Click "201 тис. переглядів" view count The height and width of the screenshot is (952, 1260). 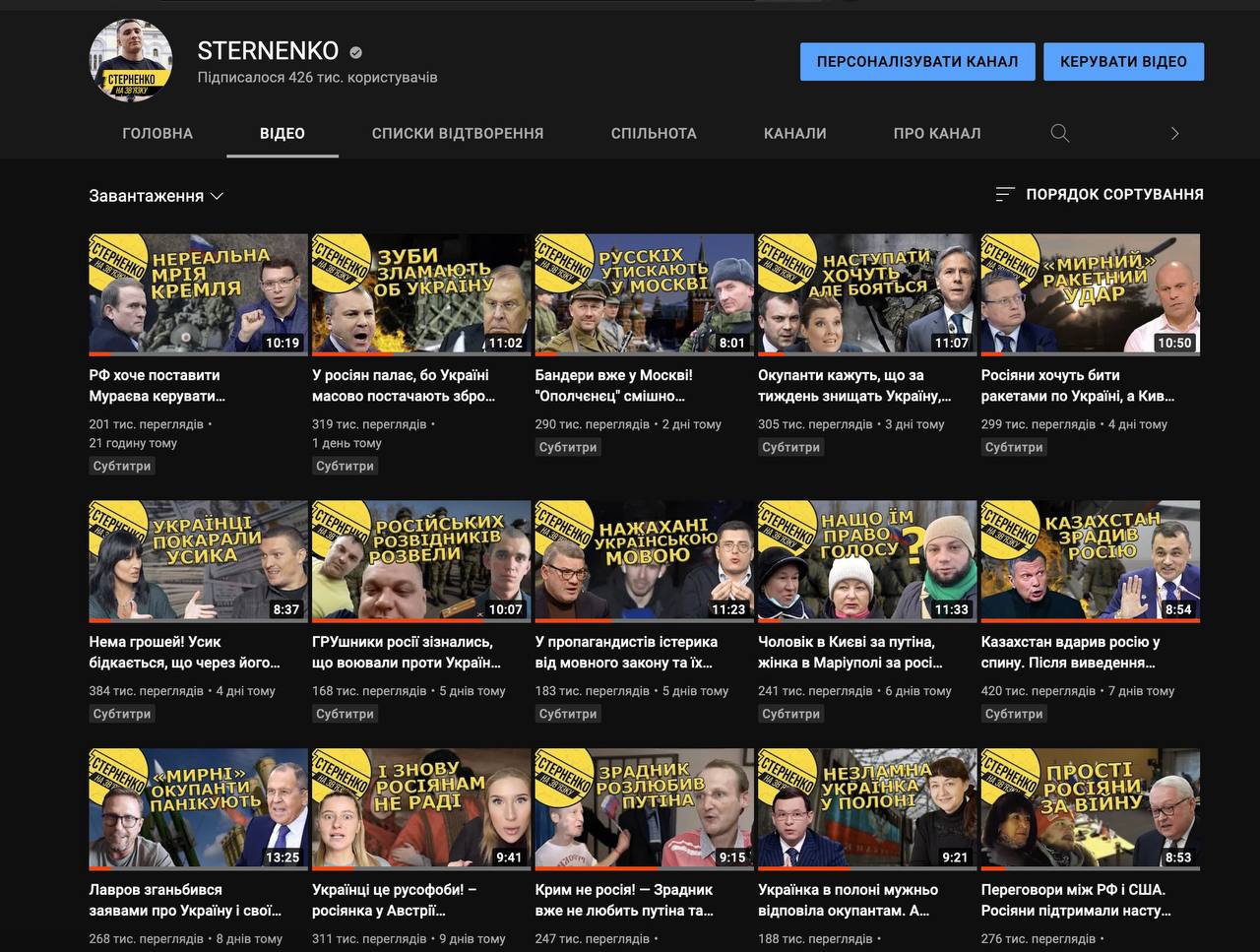(x=146, y=424)
